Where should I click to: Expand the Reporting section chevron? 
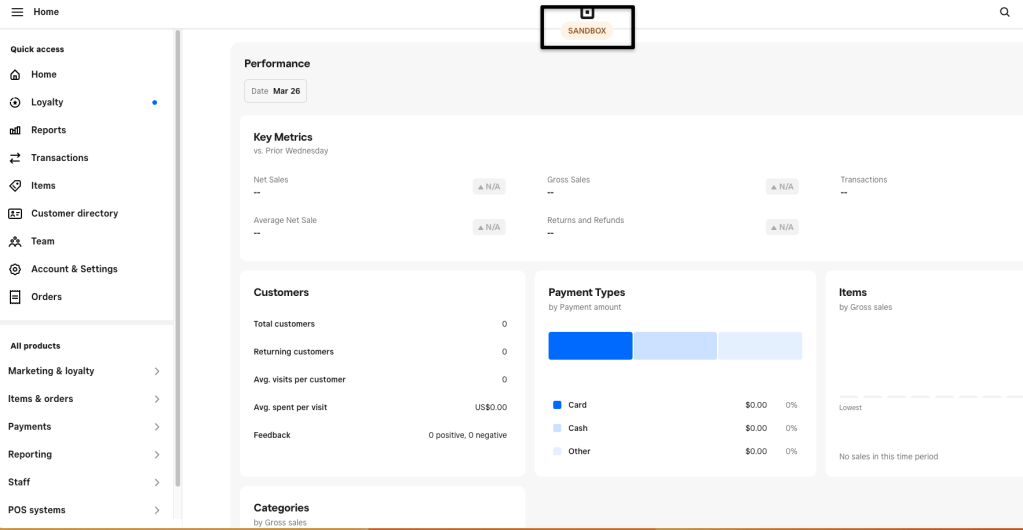coord(157,455)
